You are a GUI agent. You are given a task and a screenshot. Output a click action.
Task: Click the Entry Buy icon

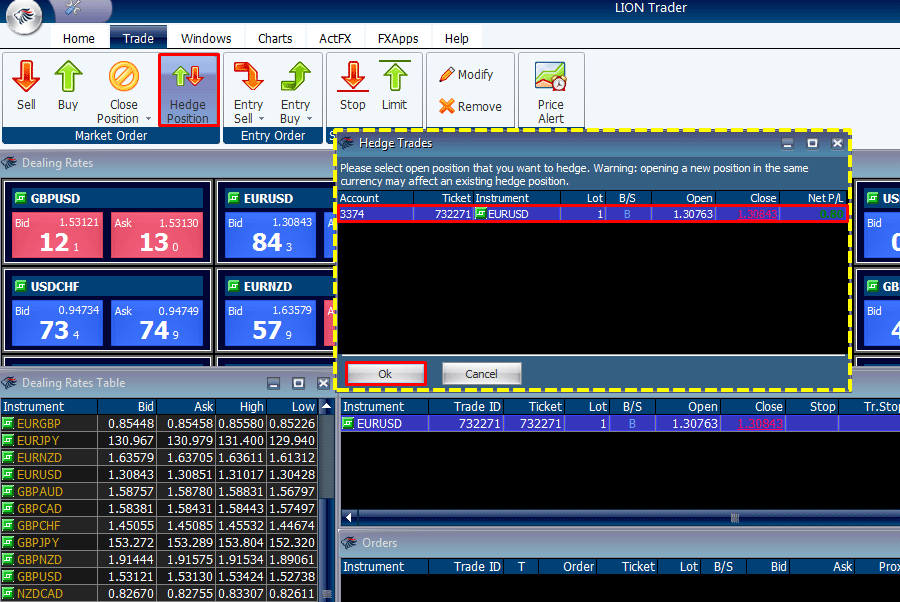295,76
